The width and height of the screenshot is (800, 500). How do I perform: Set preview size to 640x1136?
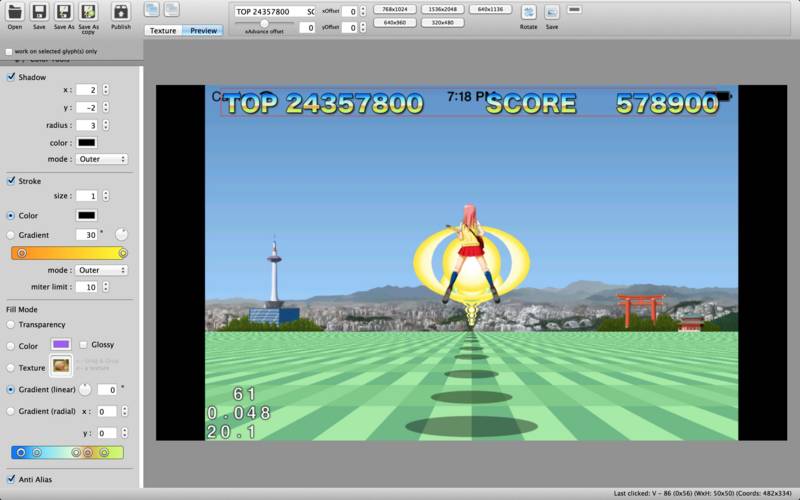(490, 9)
